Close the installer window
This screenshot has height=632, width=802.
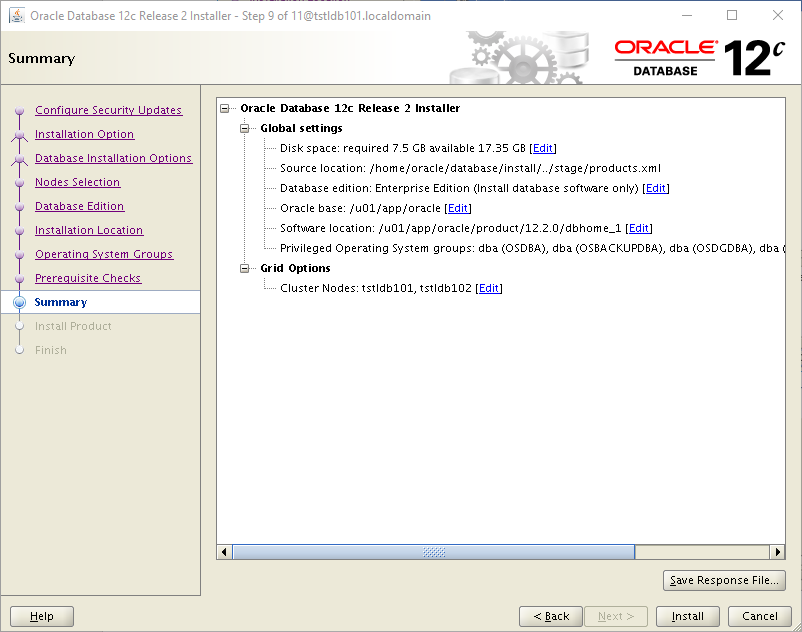(x=777, y=15)
